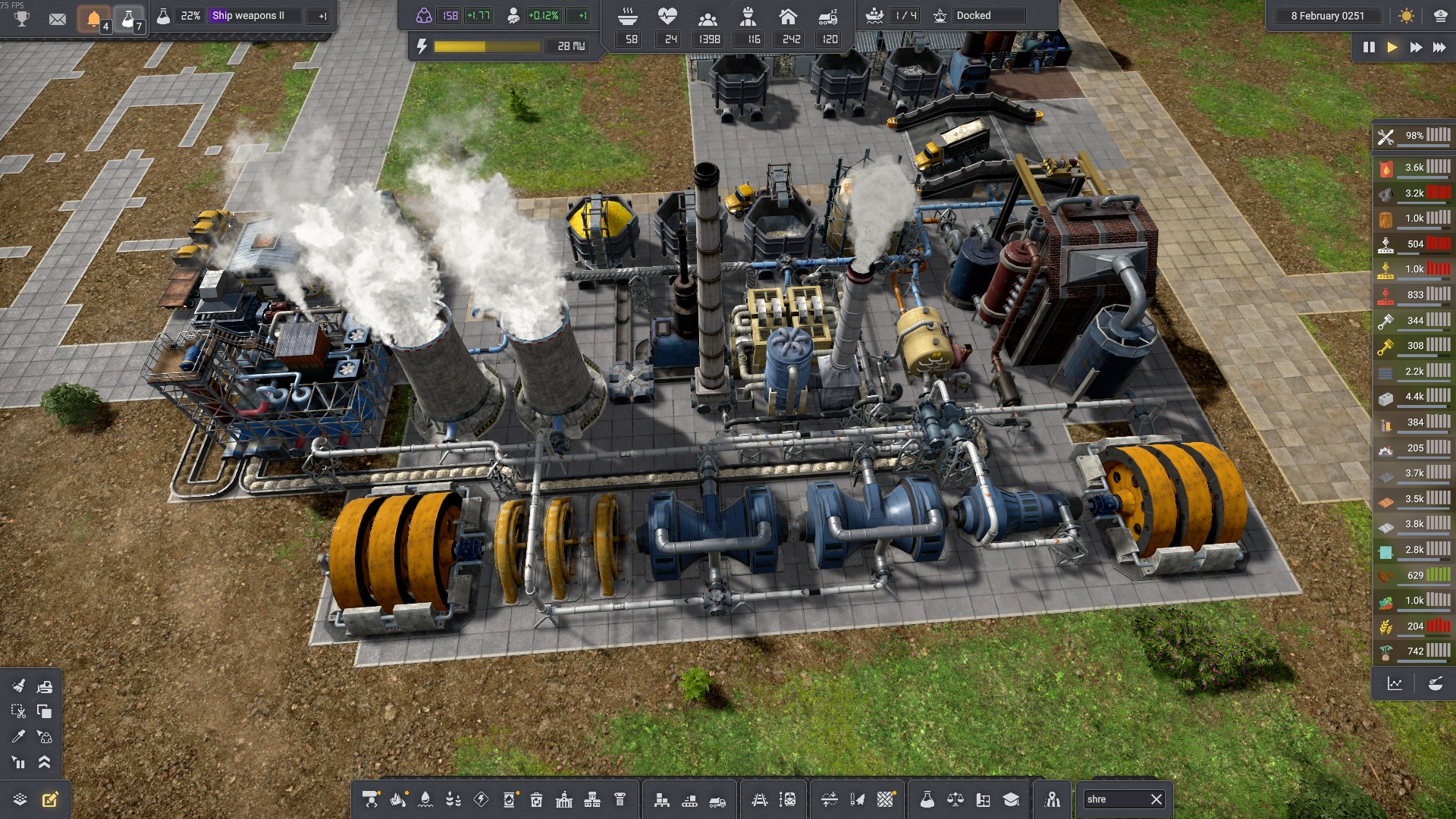This screenshot has width=1456, height=819.
Task: Toggle the yellow planning edit mode
Action: tap(50, 799)
